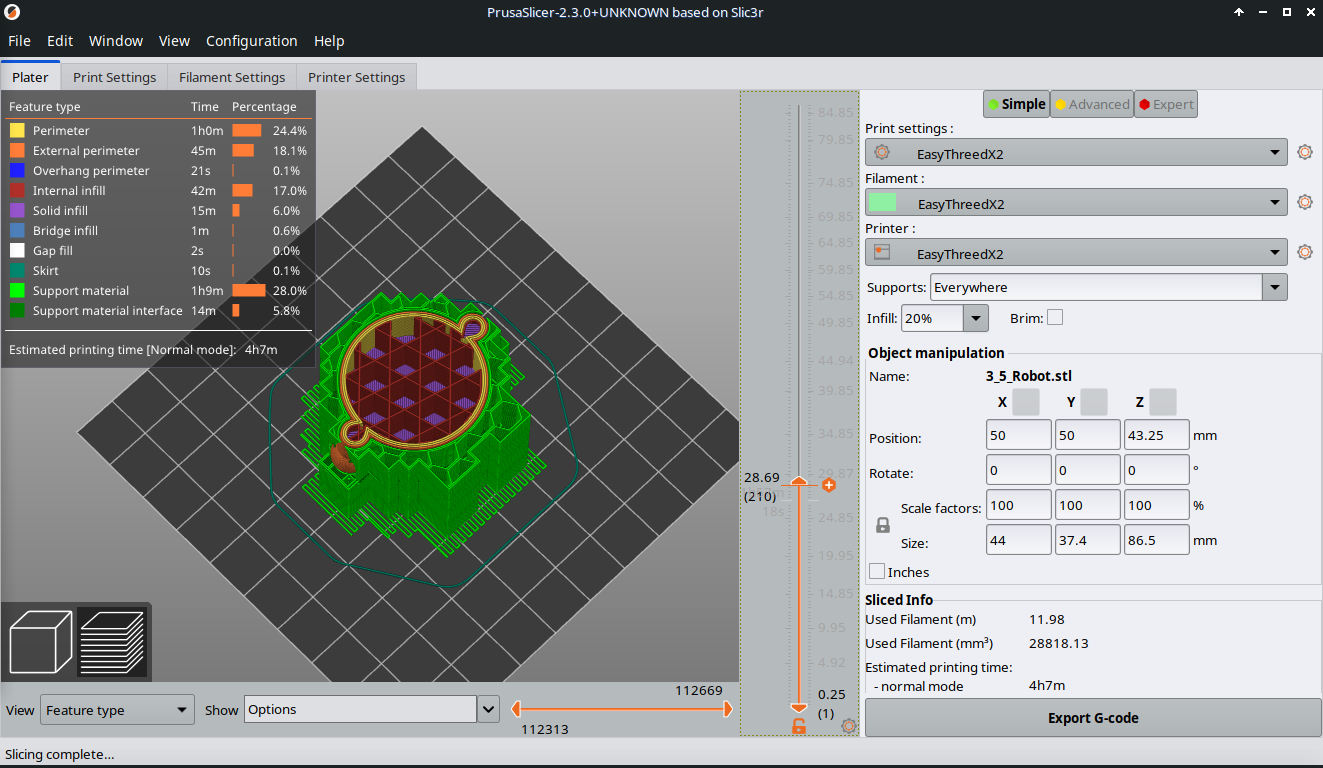Click the Export G-code button

click(x=1092, y=718)
